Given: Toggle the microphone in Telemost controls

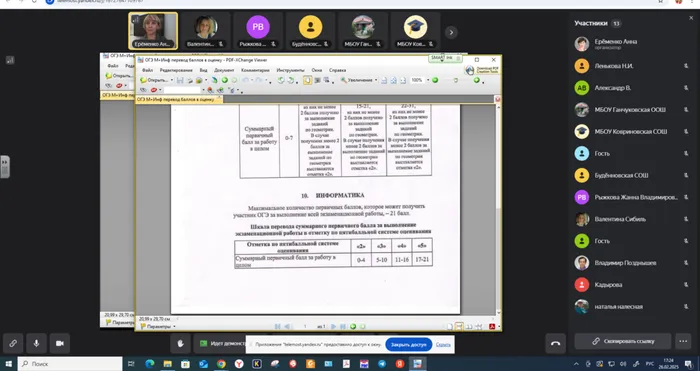Looking at the screenshot, I should point(36,343).
